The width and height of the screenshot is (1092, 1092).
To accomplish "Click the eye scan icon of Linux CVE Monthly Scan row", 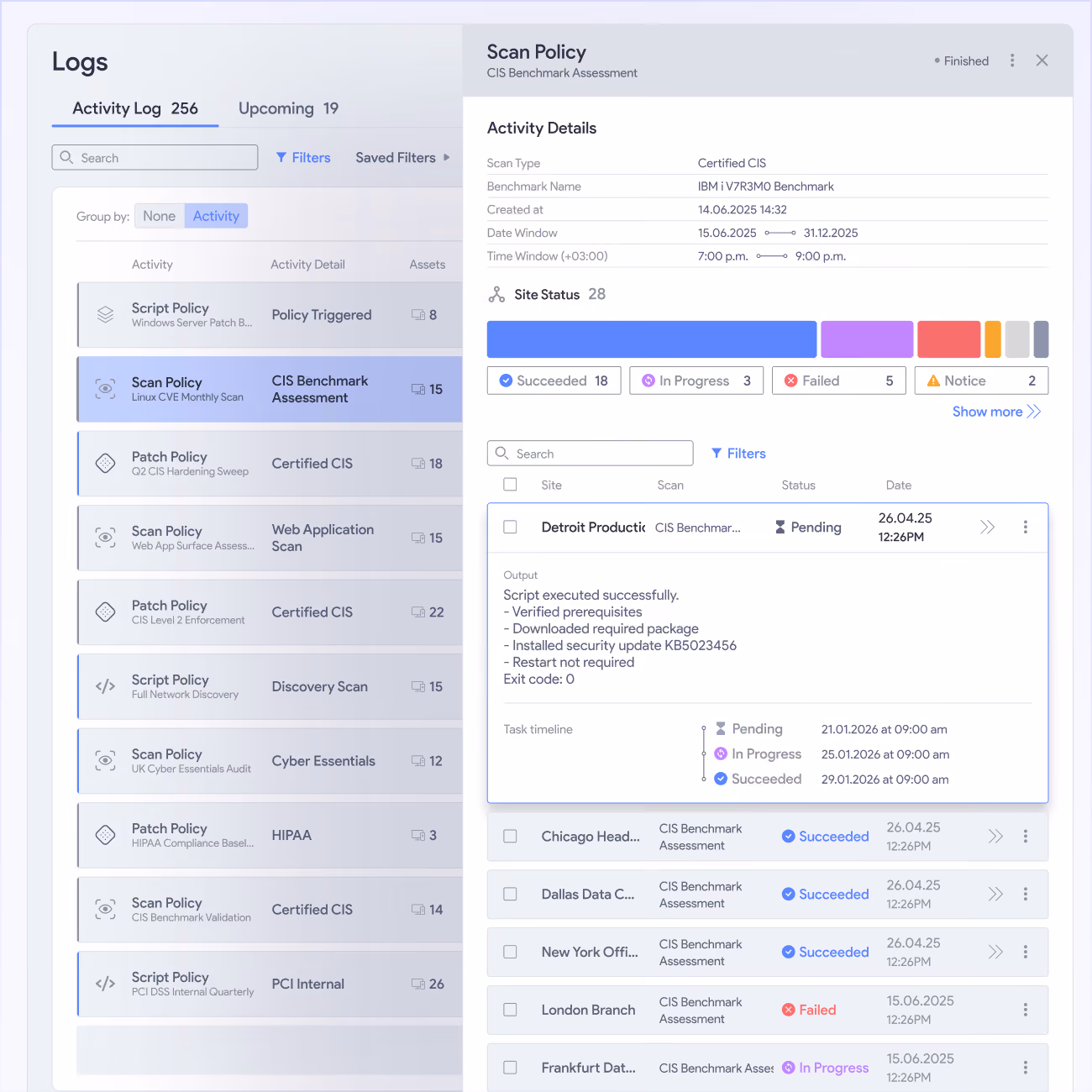I will coord(105,389).
